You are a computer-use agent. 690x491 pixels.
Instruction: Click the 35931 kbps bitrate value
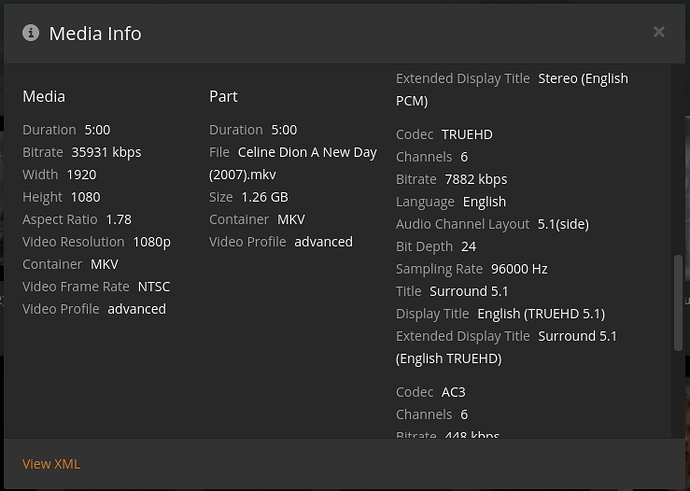tap(106, 152)
